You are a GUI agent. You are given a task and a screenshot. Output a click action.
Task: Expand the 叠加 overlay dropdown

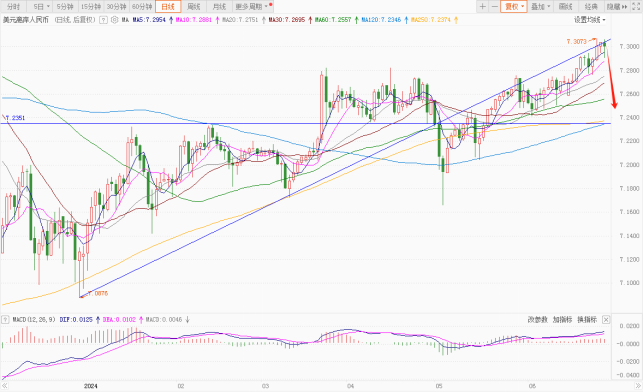coord(540,7)
